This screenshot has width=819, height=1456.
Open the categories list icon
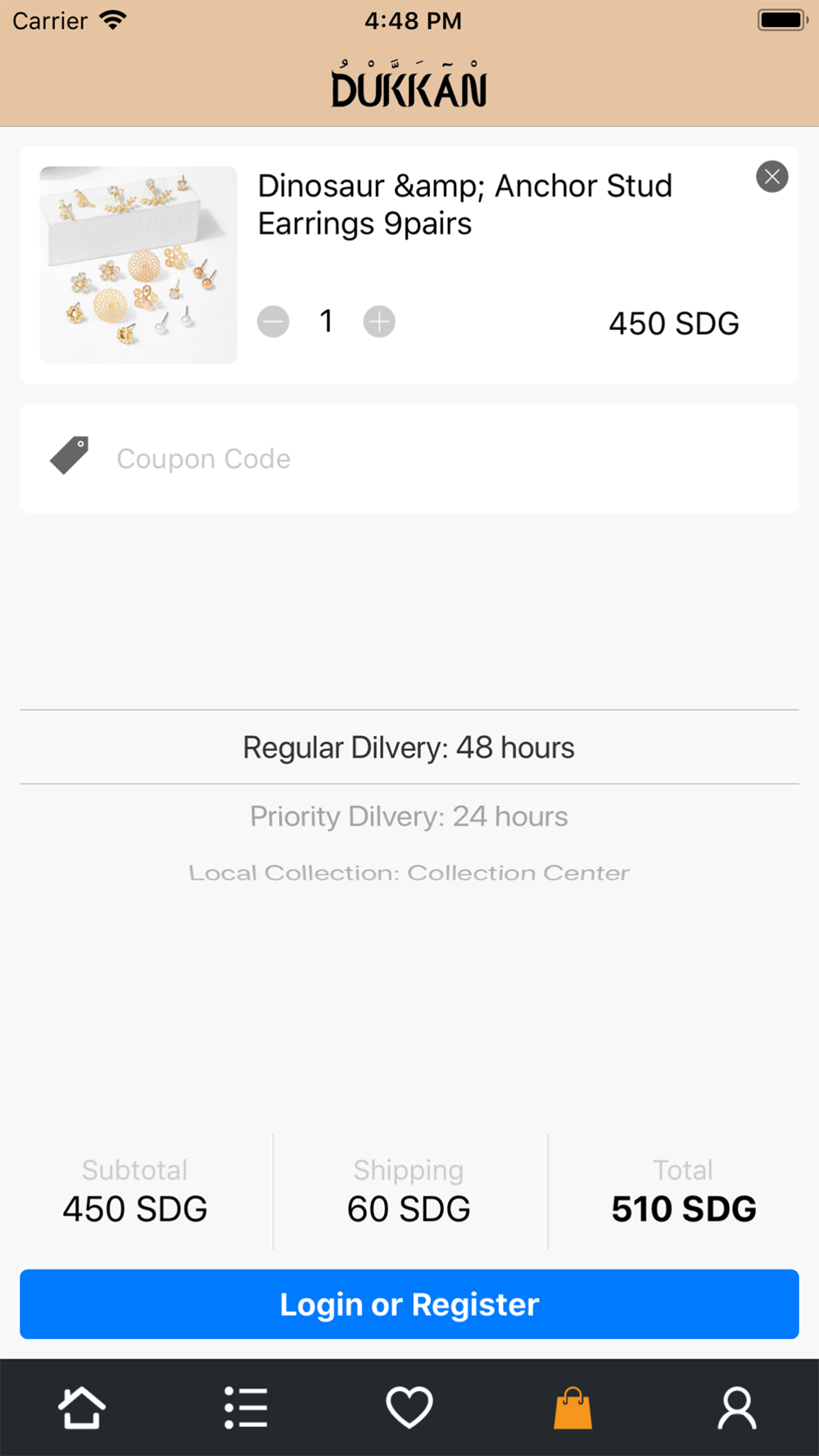pyautogui.click(x=246, y=1408)
